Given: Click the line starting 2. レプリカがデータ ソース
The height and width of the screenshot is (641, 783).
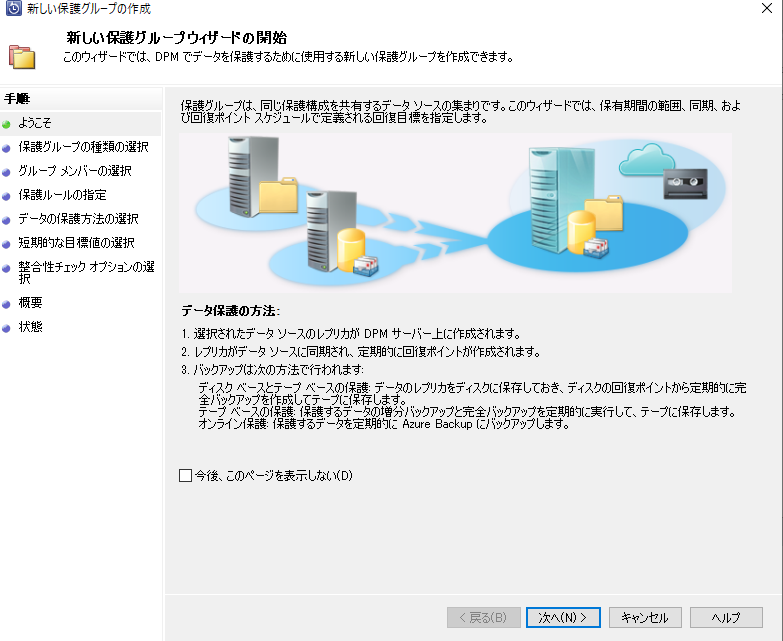Looking at the screenshot, I should click(x=361, y=352).
